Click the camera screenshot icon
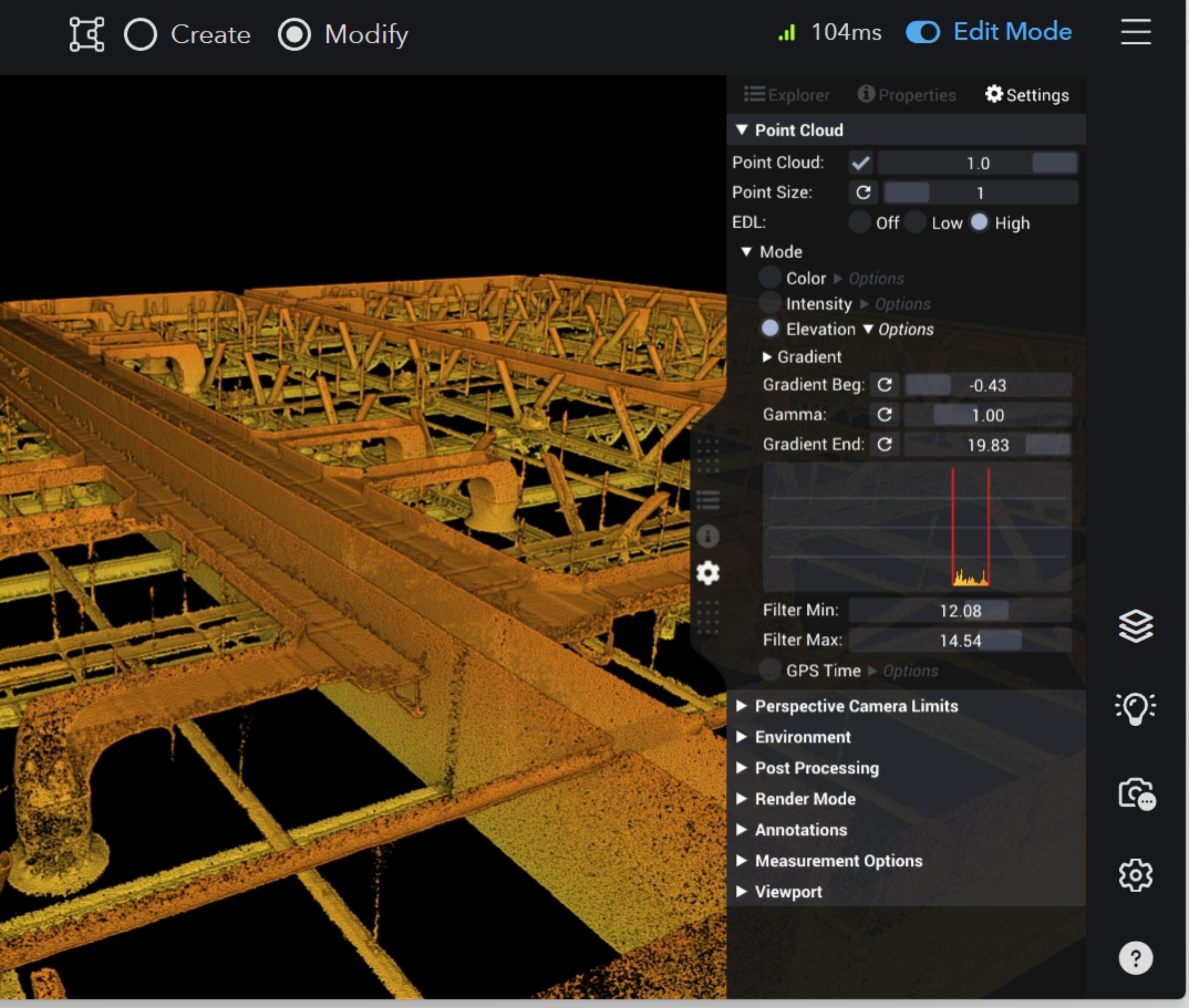 [x=1137, y=794]
